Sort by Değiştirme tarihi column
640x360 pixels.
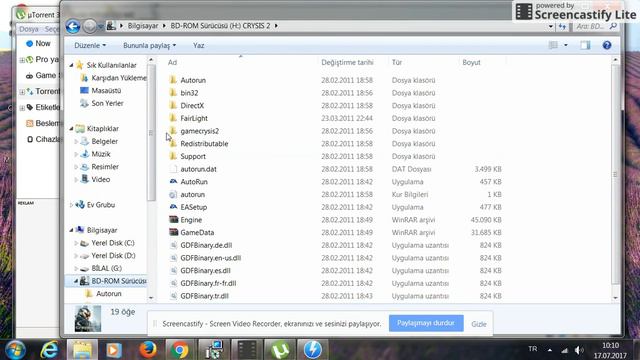click(x=347, y=62)
